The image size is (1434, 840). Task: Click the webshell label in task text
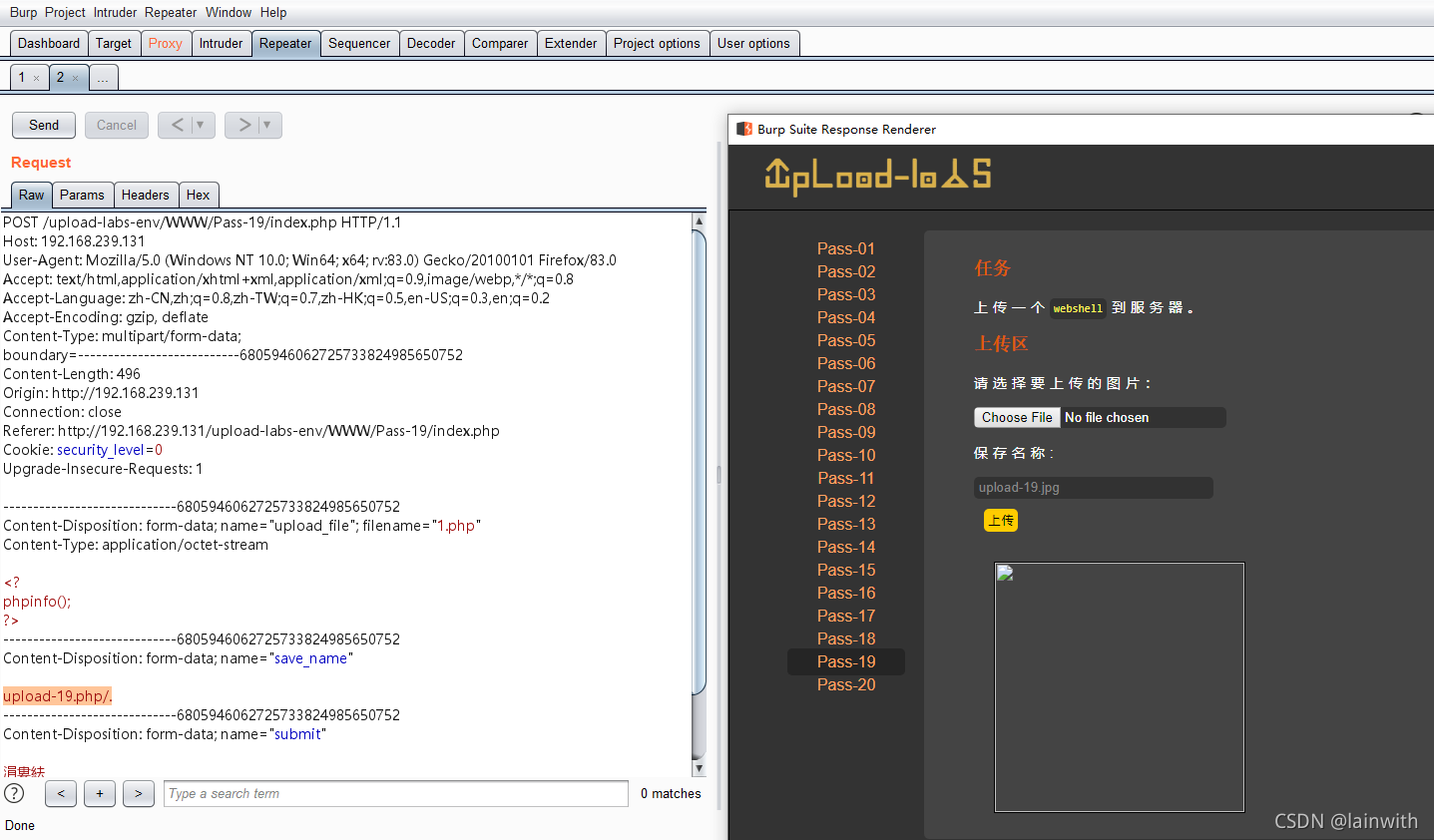[x=1078, y=308]
